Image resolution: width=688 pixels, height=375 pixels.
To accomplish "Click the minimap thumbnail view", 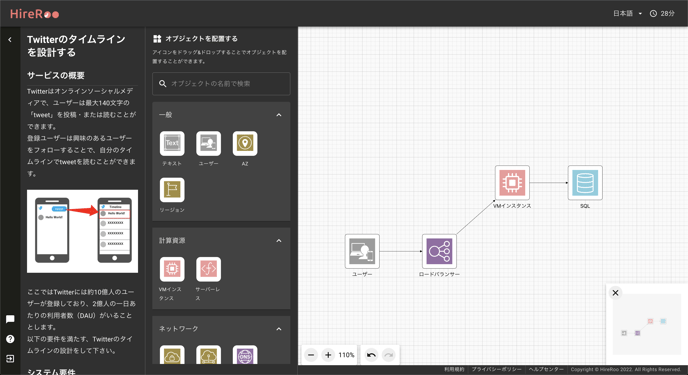I will [x=647, y=324].
